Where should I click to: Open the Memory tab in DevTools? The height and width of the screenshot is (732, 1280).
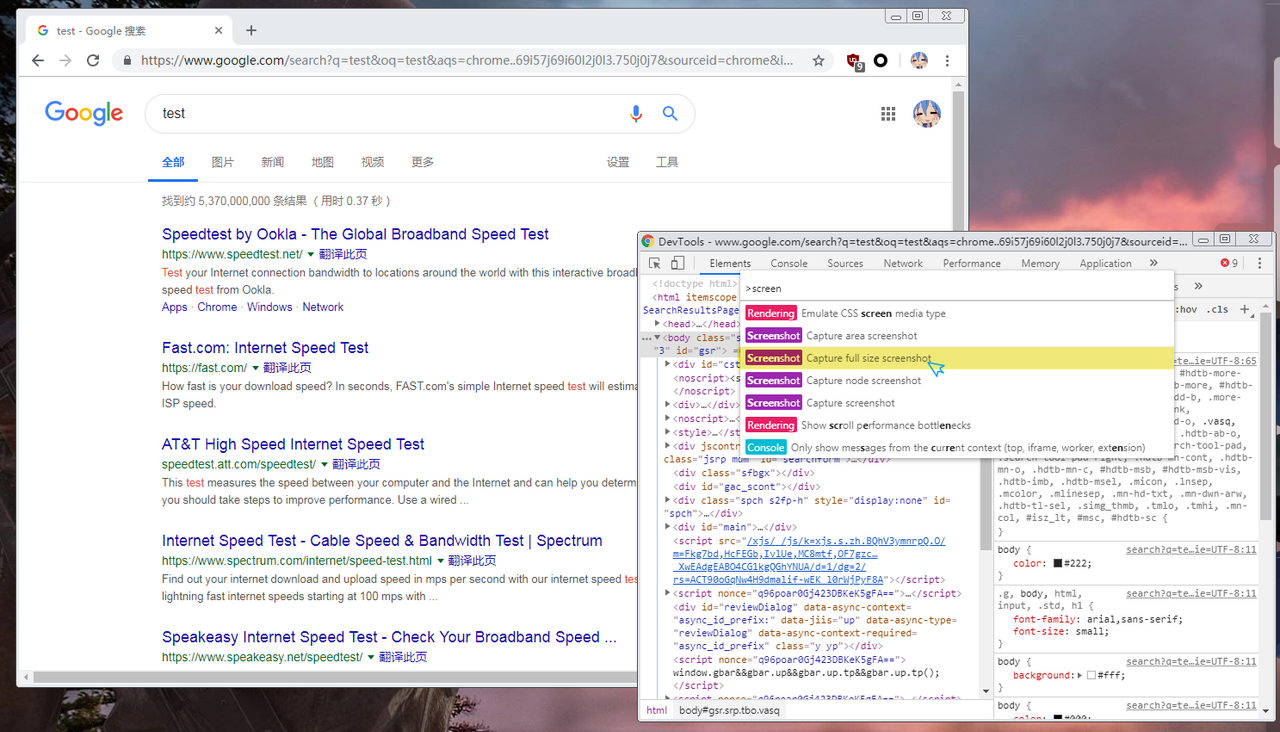click(1040, 263)
